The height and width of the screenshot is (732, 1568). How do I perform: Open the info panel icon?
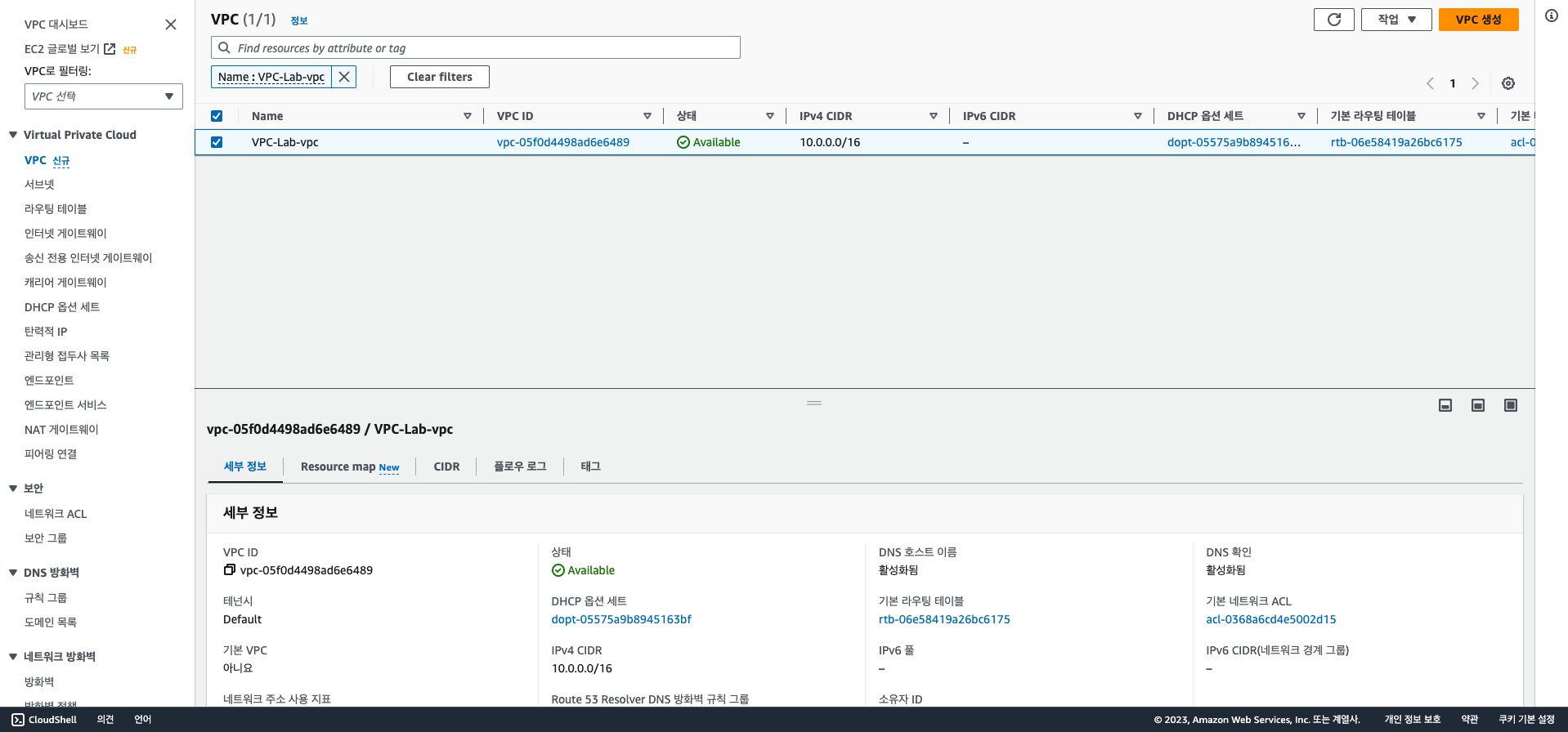[x=1552, y=16]
